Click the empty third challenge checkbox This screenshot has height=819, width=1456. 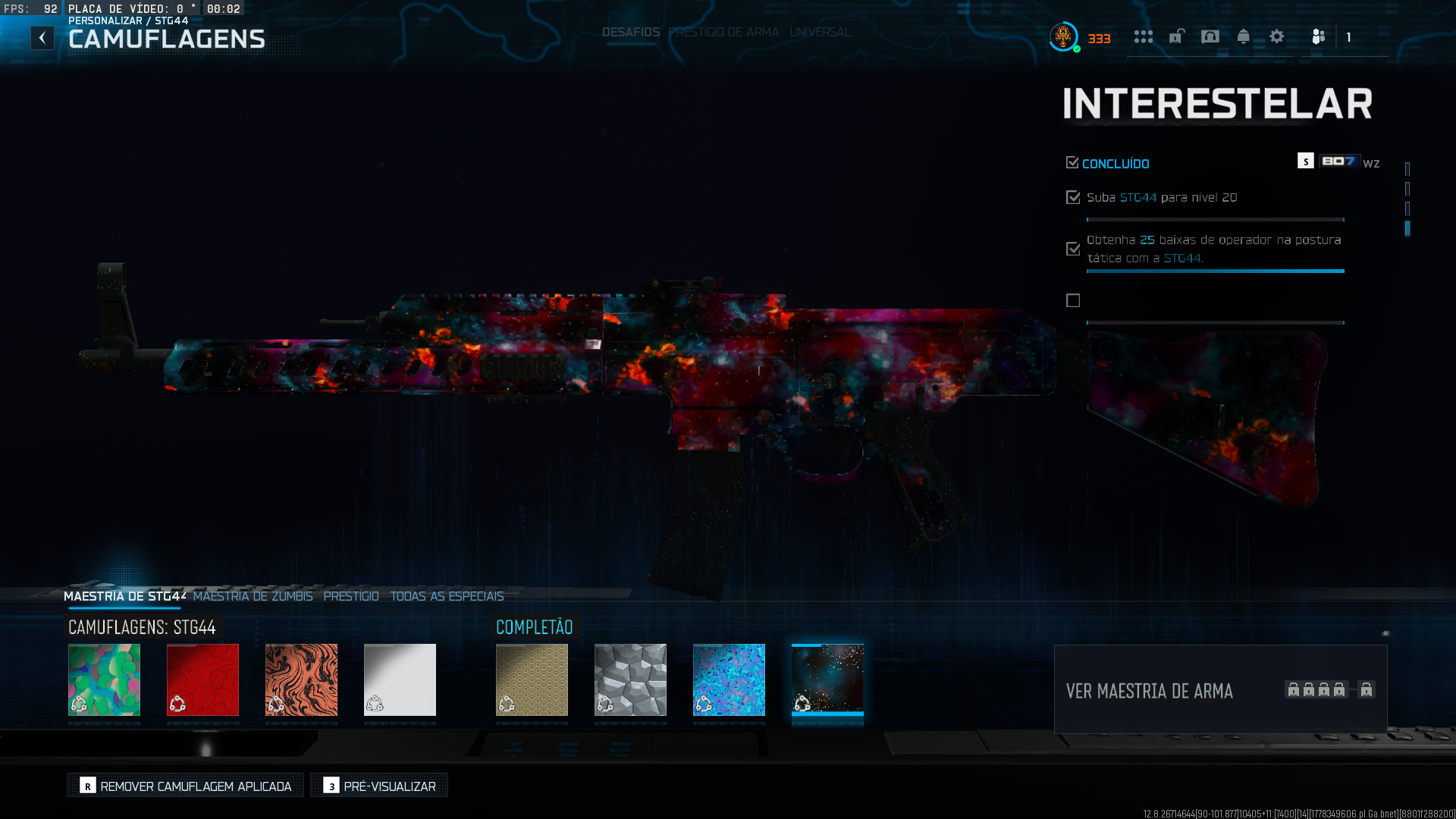pyautogui.click(x=1073, y=300)
